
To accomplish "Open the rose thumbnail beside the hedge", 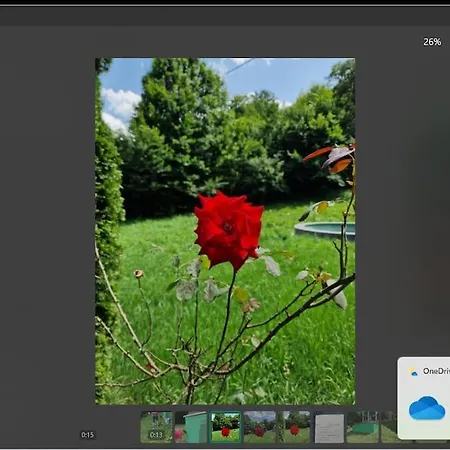I will coord(294,427).
